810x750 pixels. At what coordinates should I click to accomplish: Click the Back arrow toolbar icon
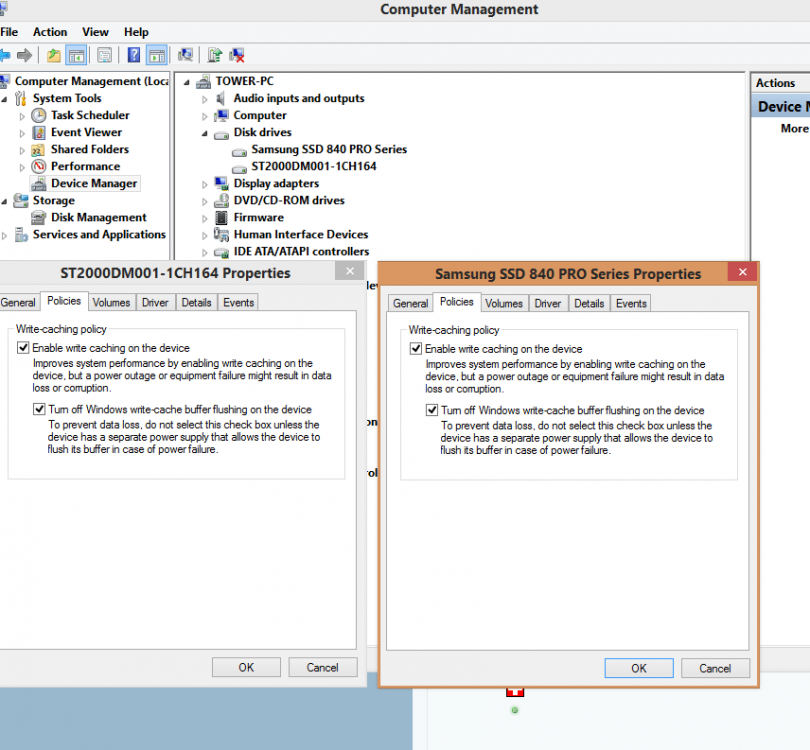point(5,55)
